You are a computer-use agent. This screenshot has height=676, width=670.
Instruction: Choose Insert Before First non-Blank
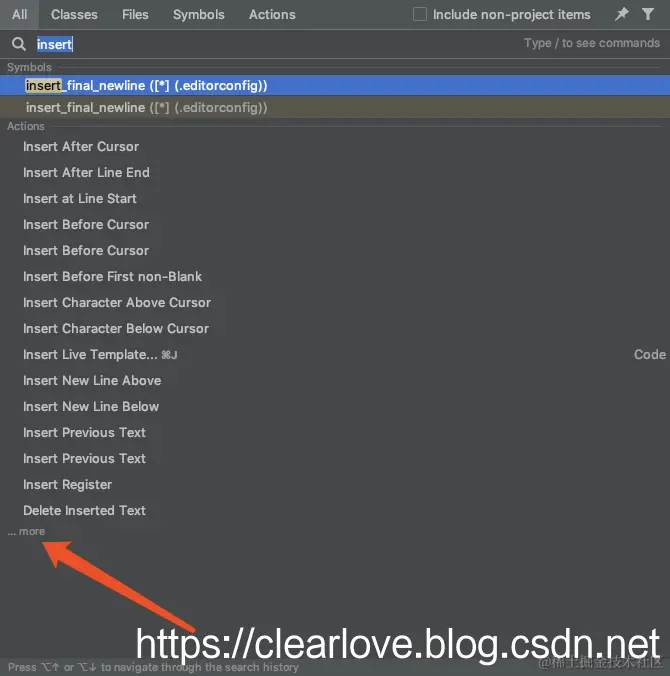pyautogui.click(x=335, y=276)
